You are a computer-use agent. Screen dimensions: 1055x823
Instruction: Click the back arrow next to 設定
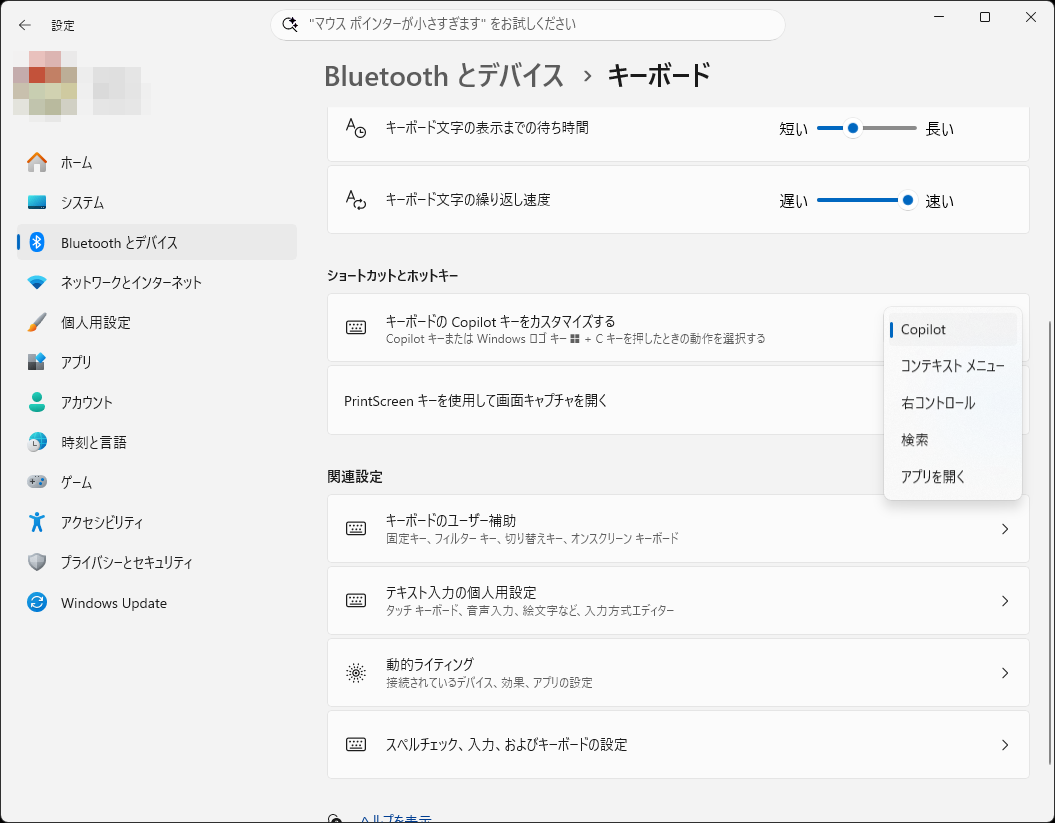(x=25, y=26)
